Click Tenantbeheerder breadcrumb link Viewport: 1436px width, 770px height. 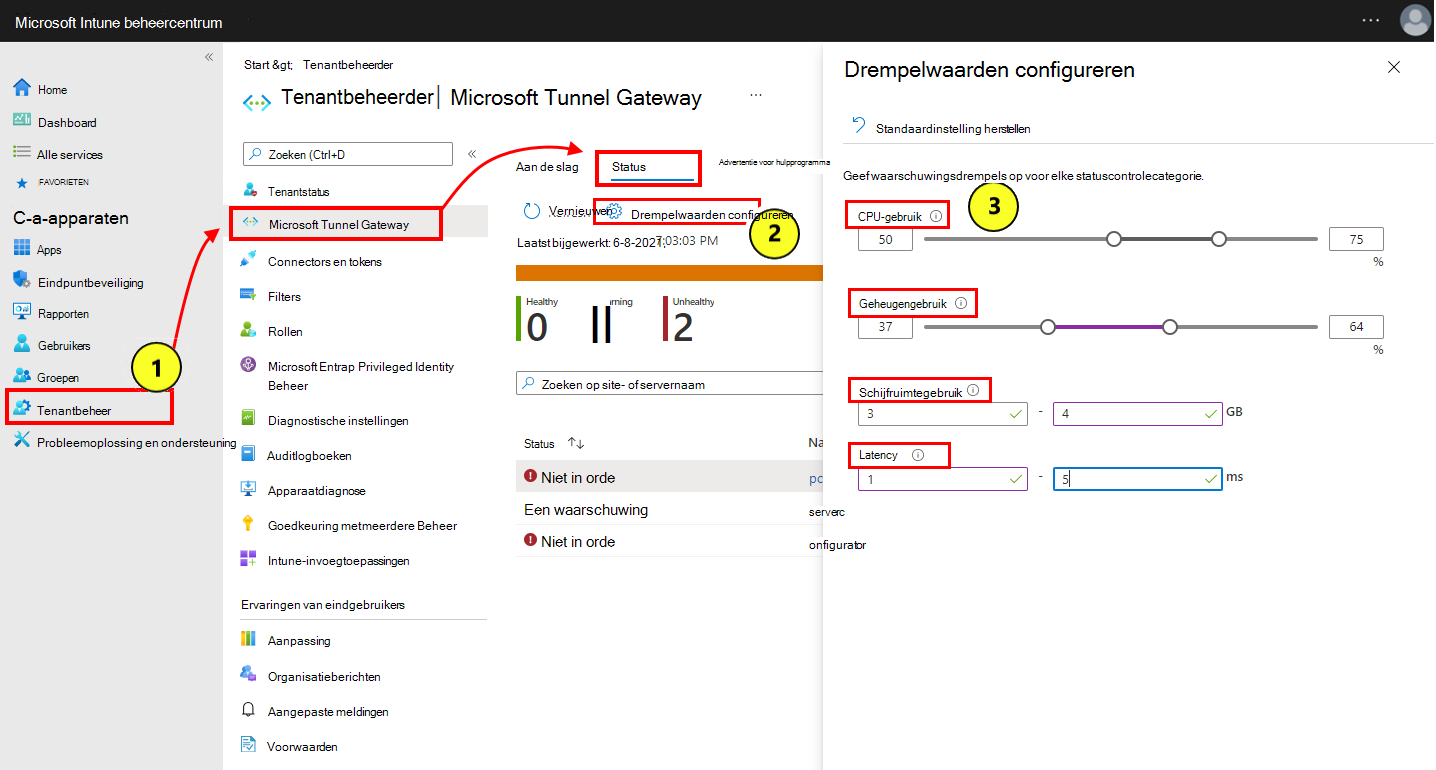tap(348, 64)
